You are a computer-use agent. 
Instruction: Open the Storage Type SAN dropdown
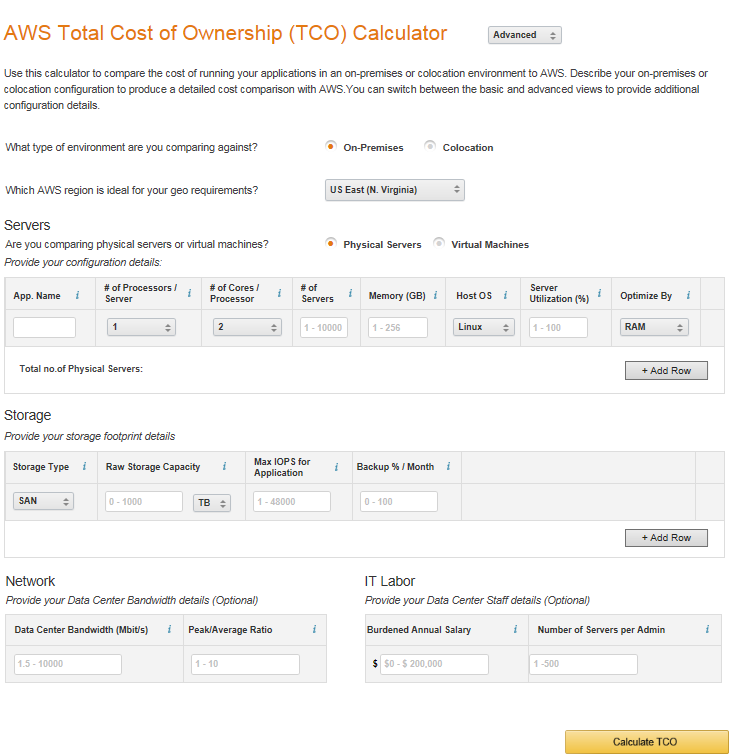[x=43, y=501]
